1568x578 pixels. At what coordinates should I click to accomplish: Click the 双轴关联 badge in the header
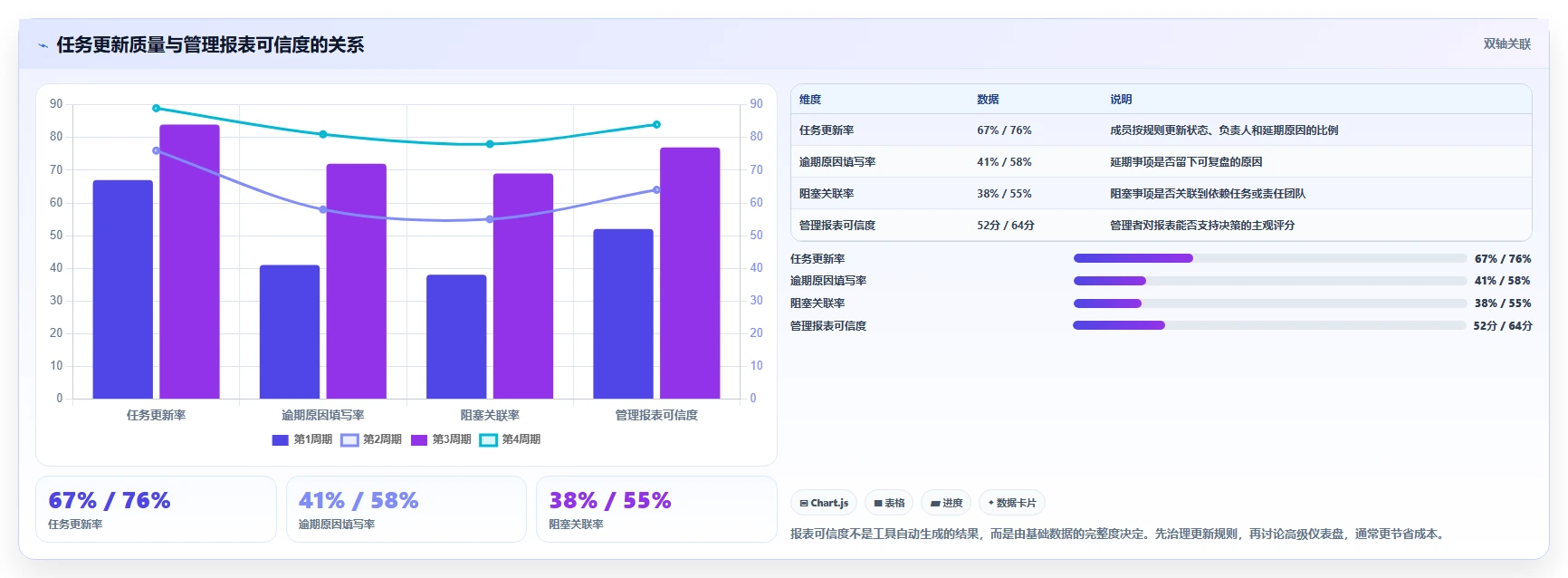(1506, 43)
